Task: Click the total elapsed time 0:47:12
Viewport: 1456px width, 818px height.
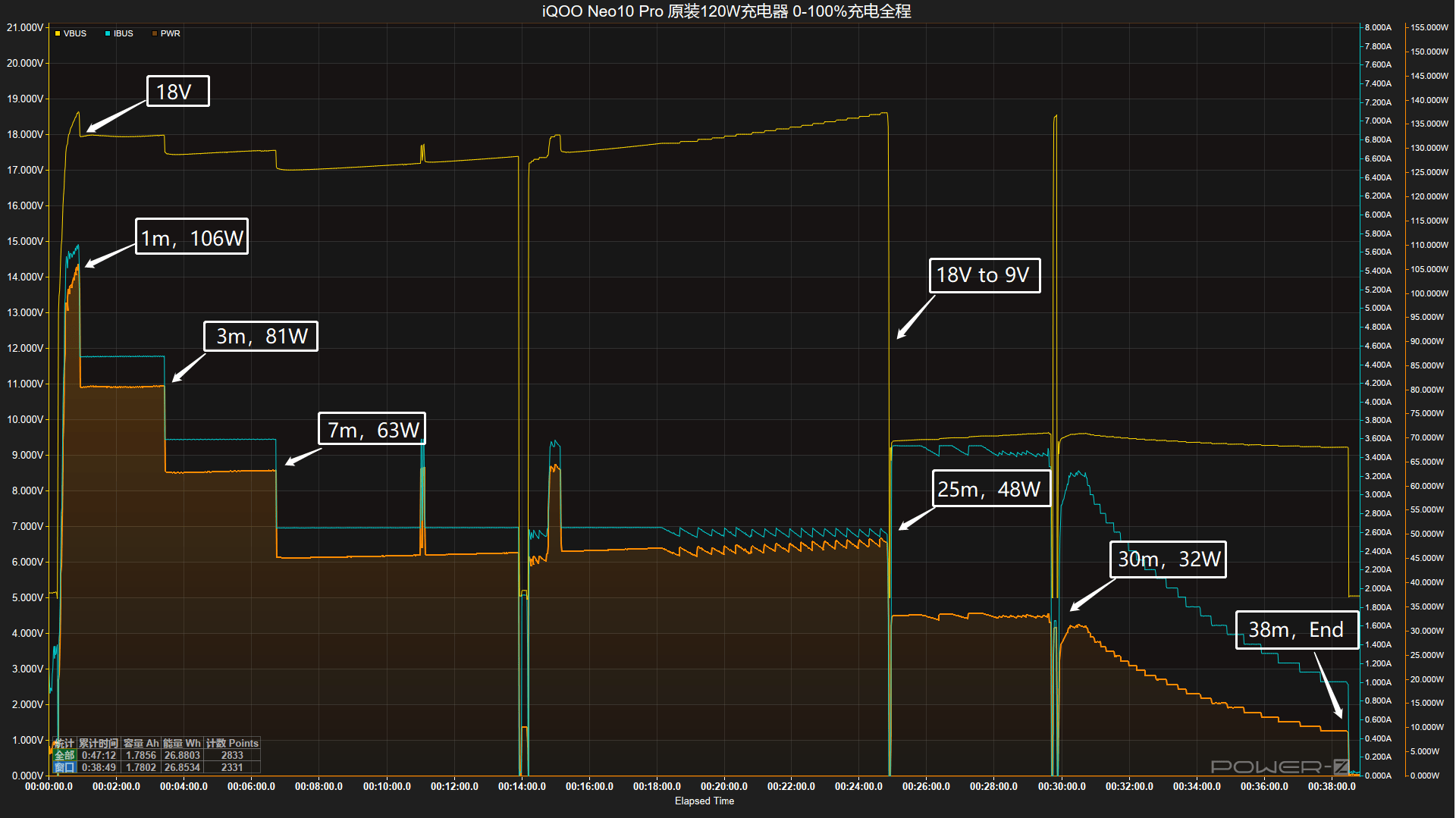Action: tap(99, 755)
